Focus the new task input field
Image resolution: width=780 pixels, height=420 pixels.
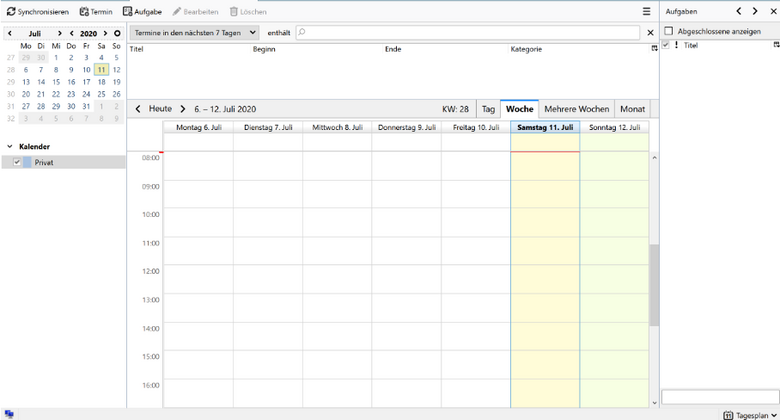point(720,397)
